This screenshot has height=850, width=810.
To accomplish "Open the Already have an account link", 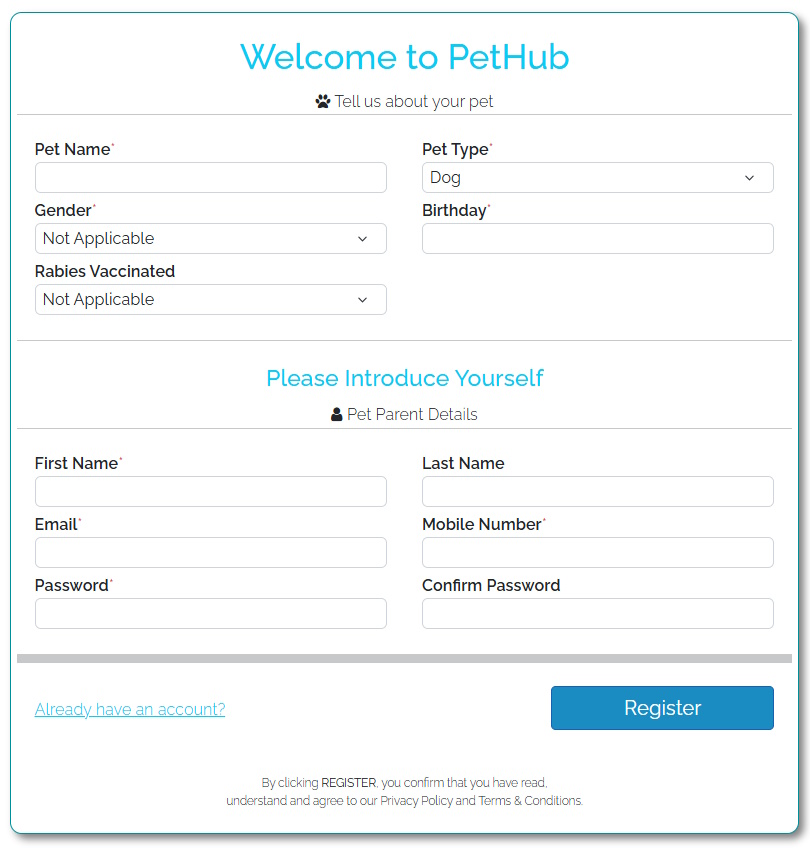I will [130, 709].
